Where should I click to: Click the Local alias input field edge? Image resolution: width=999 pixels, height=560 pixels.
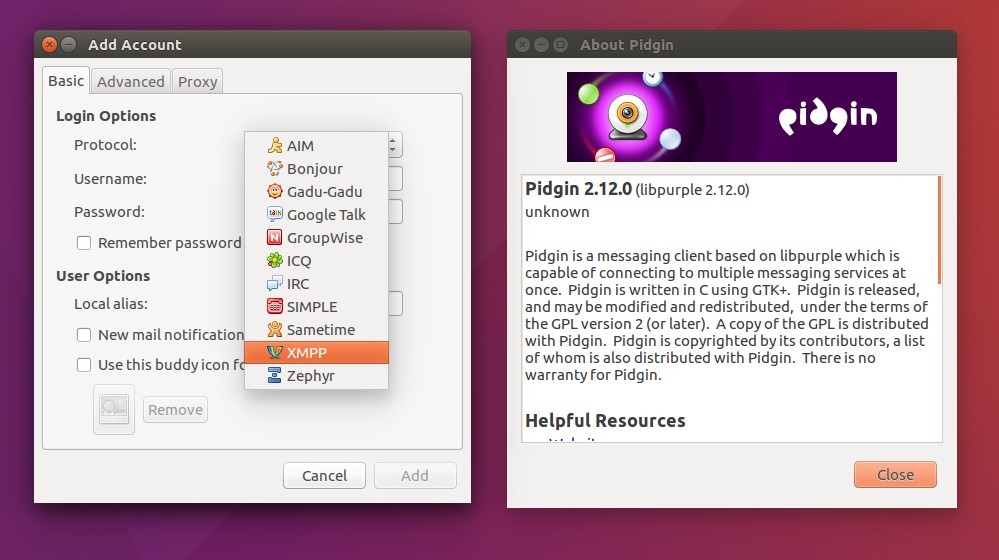[396, 303]
